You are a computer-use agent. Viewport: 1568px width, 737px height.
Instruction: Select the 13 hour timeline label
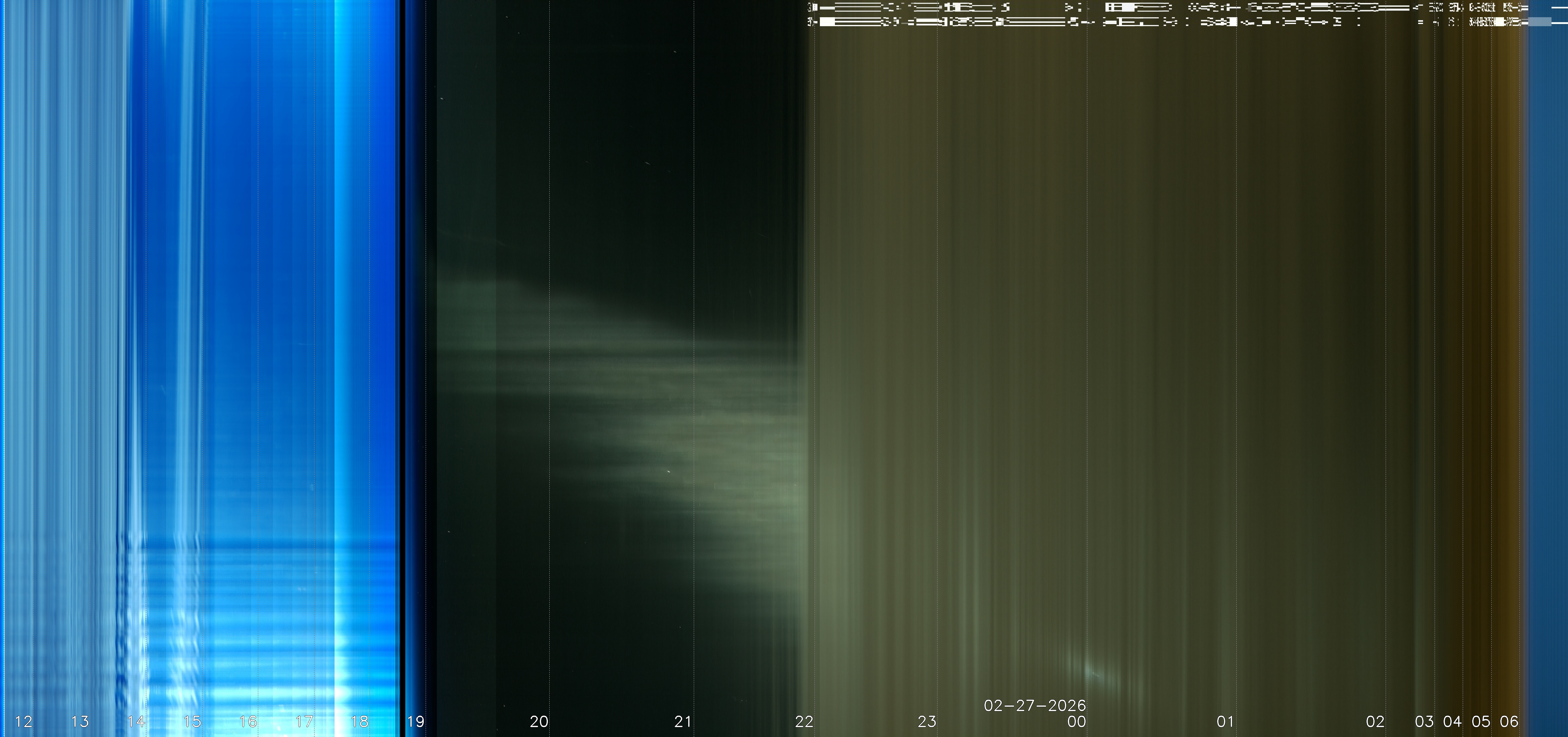tap(80, 722)
